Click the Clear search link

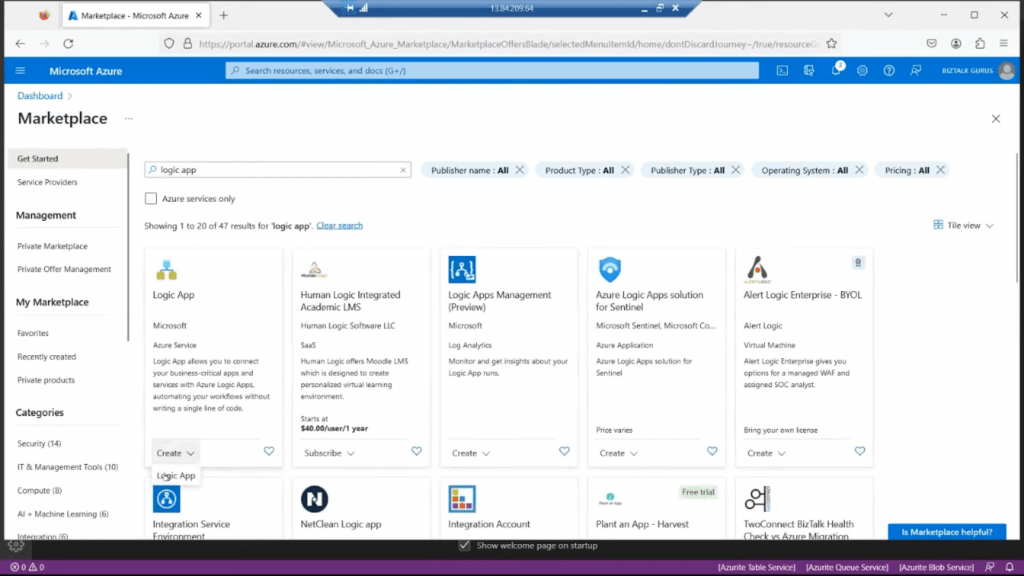[x=340, y=225]
